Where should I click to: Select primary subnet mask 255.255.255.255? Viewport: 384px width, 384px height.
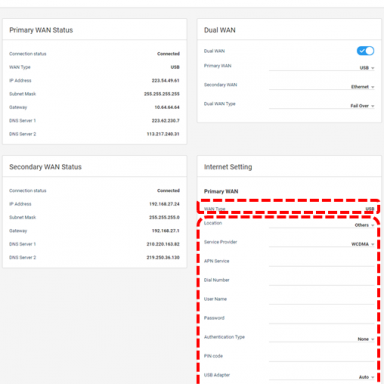tap(162, 94)
